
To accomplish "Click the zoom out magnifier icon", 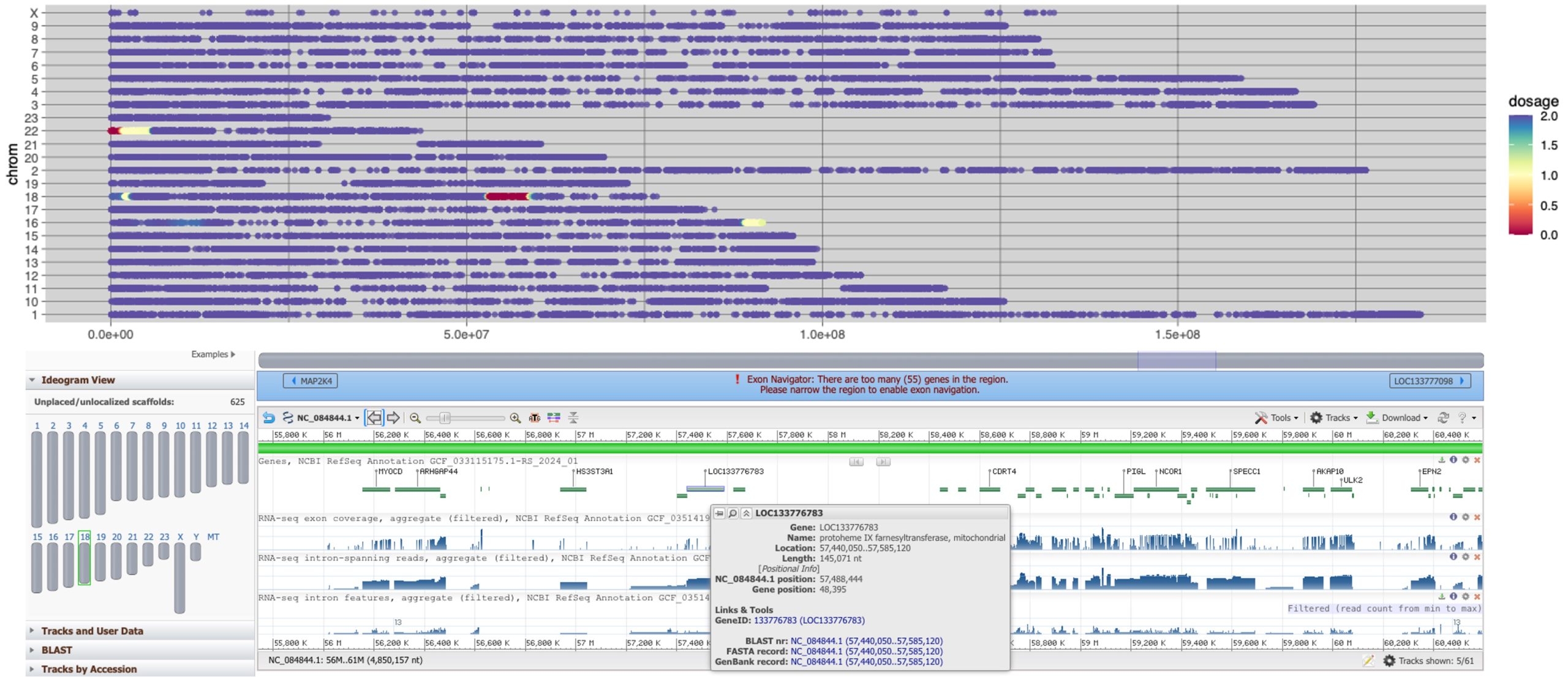I will (x=415, y=417).
